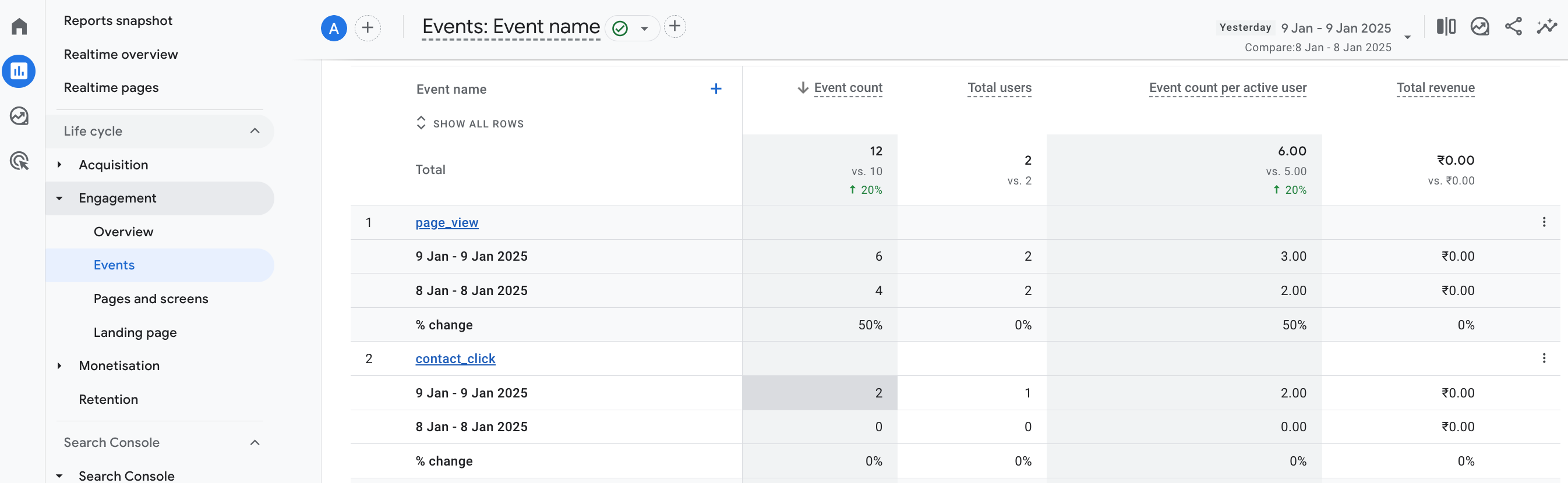Collapse the Search Console section chevron
This screenshot has width=1568, height=483.
click(255, 442)
